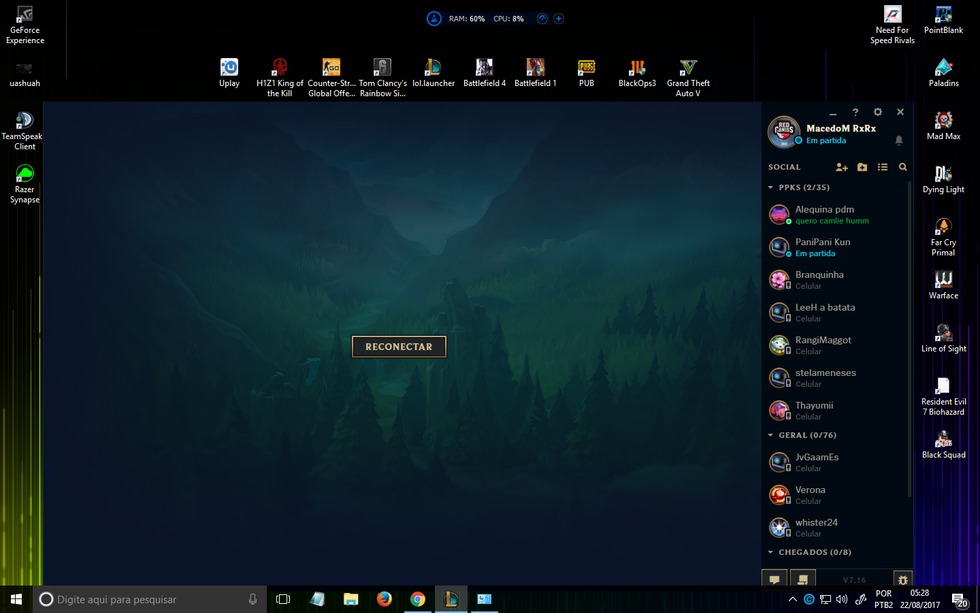
Task: Select the Paladins shortcut
Action: tap(943, 73)
